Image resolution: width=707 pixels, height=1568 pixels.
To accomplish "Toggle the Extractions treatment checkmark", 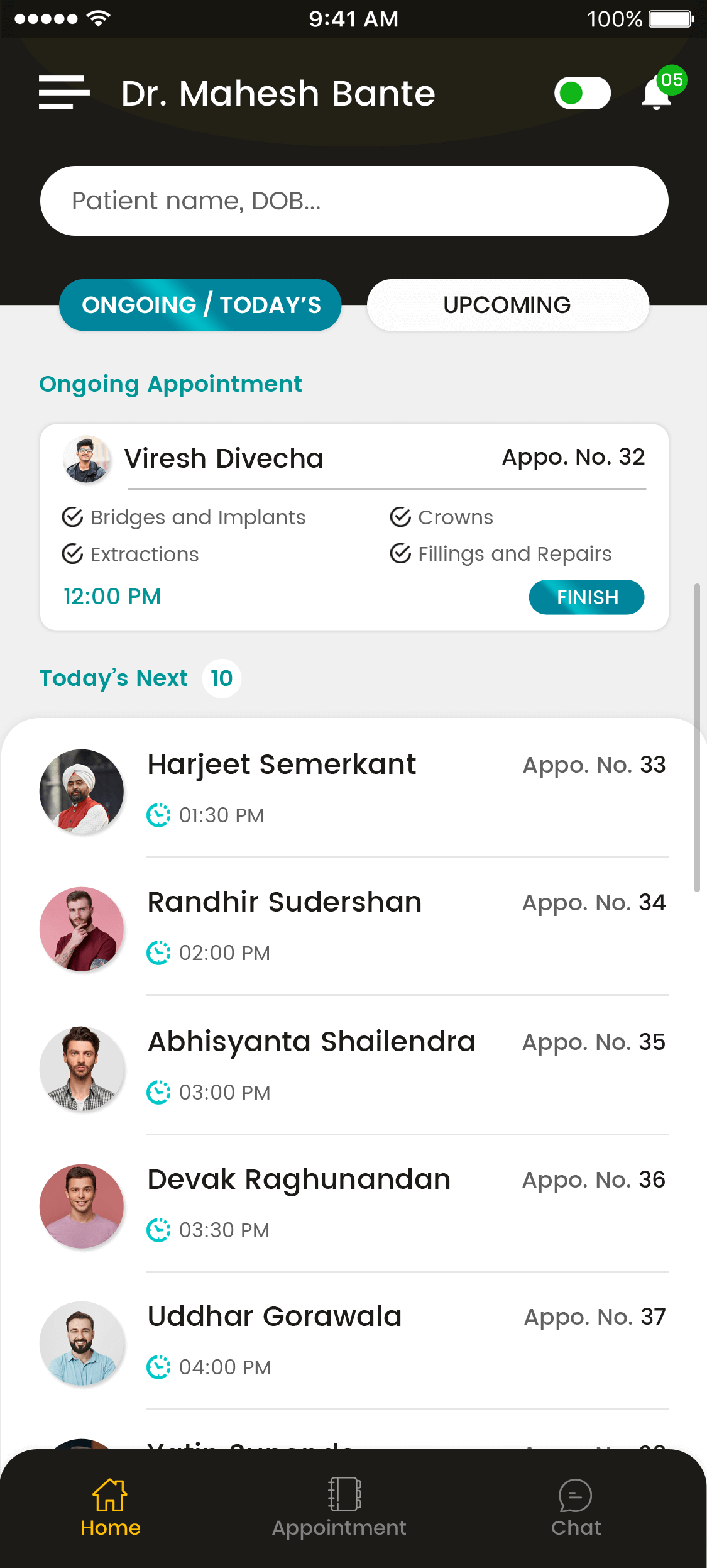I will pos(73,554).
